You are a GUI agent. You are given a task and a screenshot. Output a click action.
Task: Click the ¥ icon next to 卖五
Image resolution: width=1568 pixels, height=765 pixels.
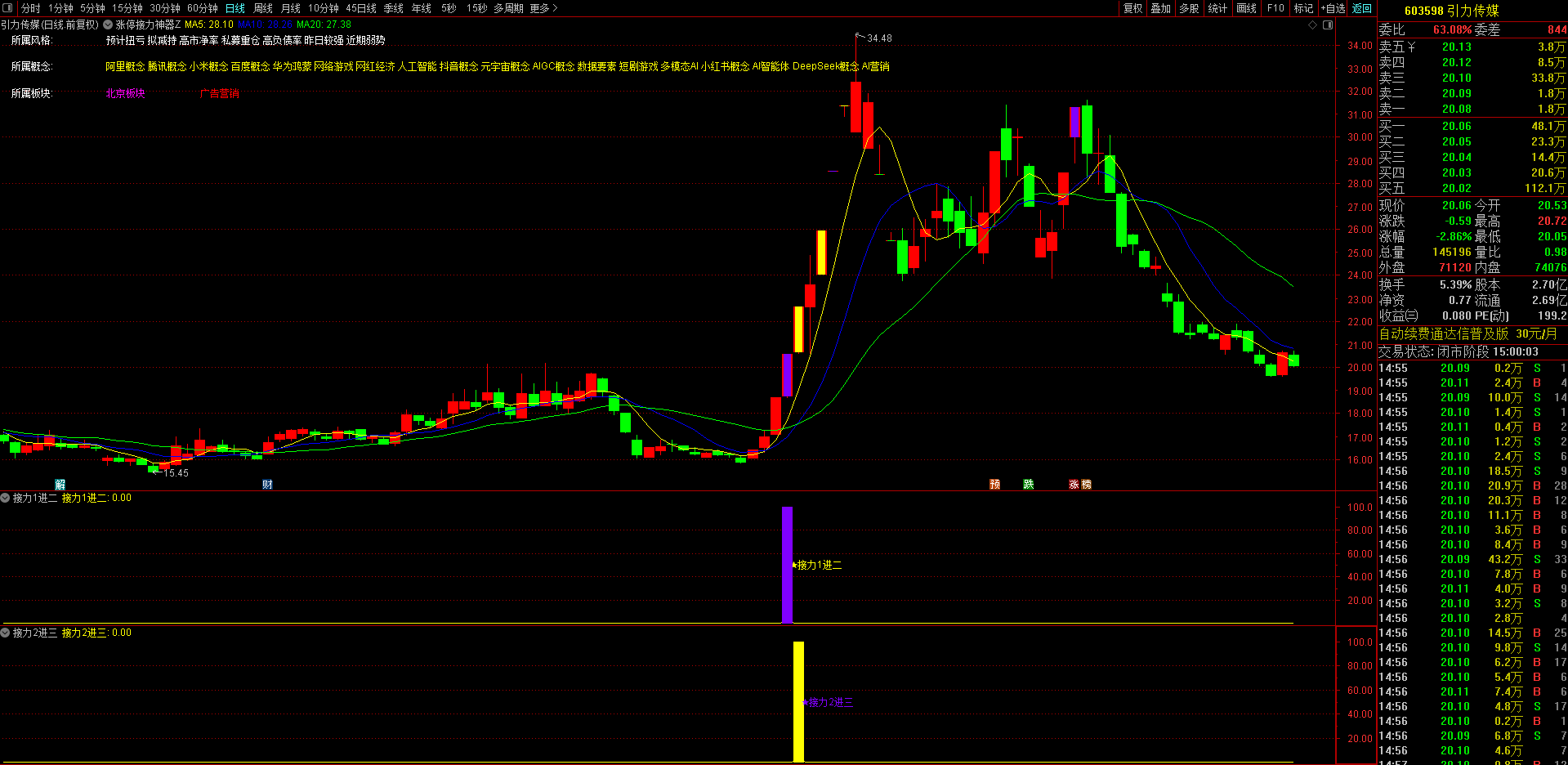click(x=1411, y=47)
